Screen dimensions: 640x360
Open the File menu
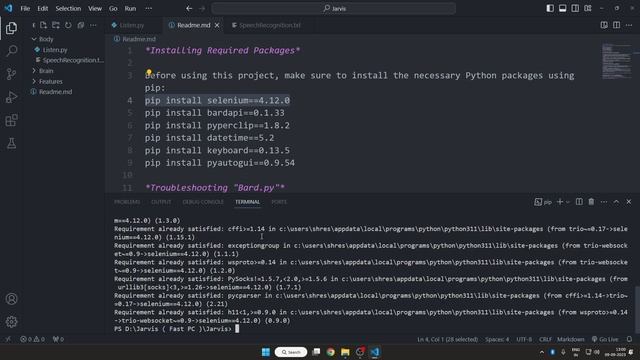[x=25, y=8]
